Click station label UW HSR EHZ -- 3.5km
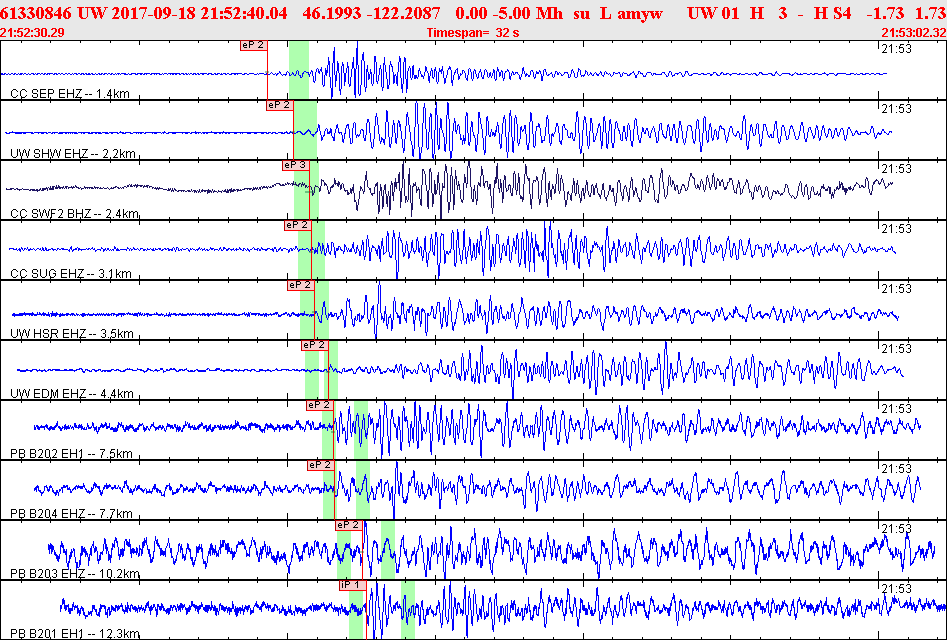This screenshot has height=640, width=947. click(x=72, y=334)
